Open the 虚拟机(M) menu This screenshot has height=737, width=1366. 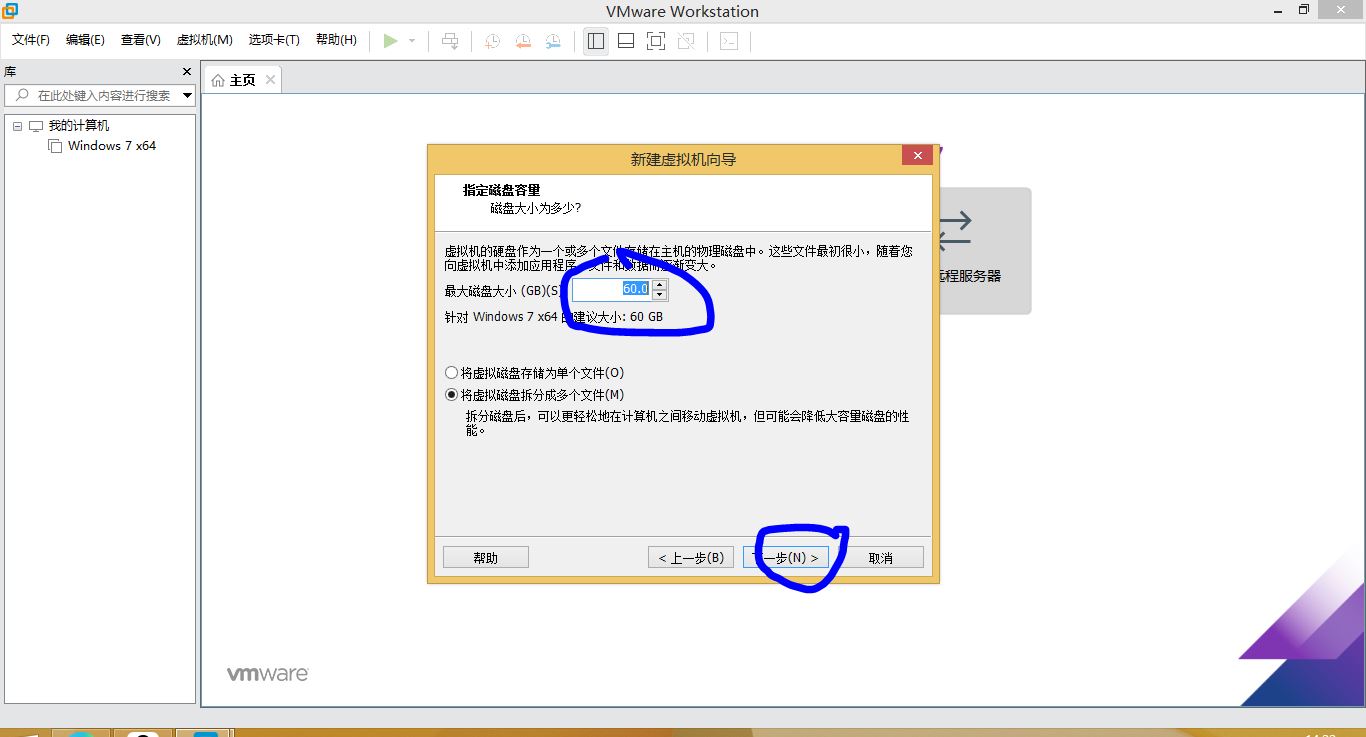tap(204, 40)
